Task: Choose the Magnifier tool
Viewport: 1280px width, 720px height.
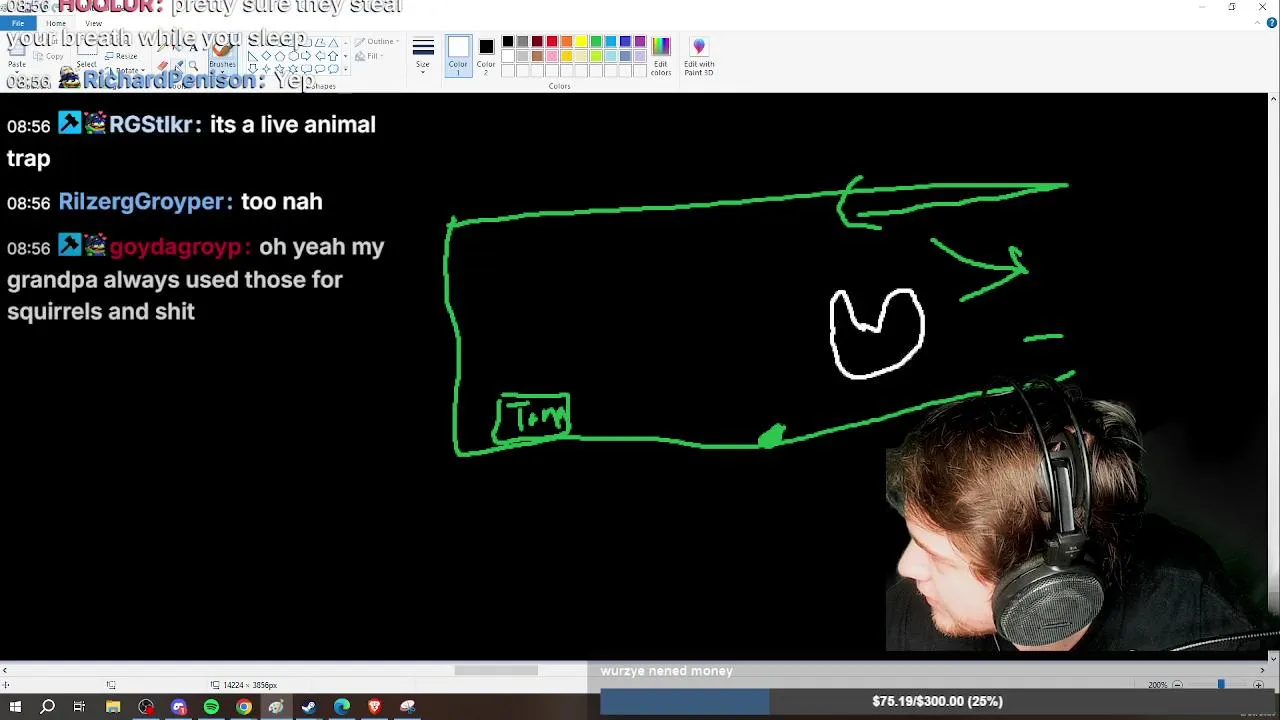Action: coord(194,66)
